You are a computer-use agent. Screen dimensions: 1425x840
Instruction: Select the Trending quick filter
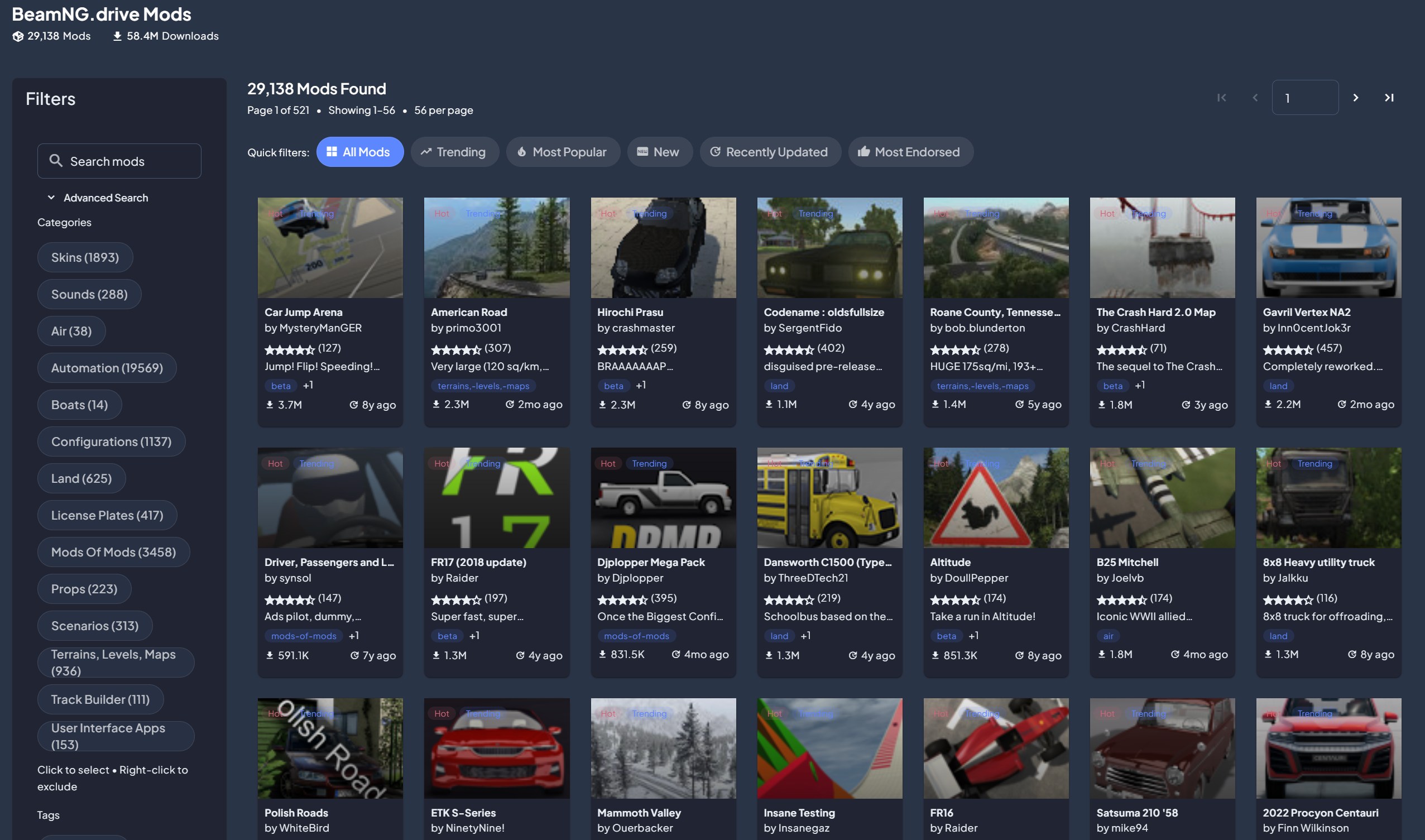click(454, 152)
